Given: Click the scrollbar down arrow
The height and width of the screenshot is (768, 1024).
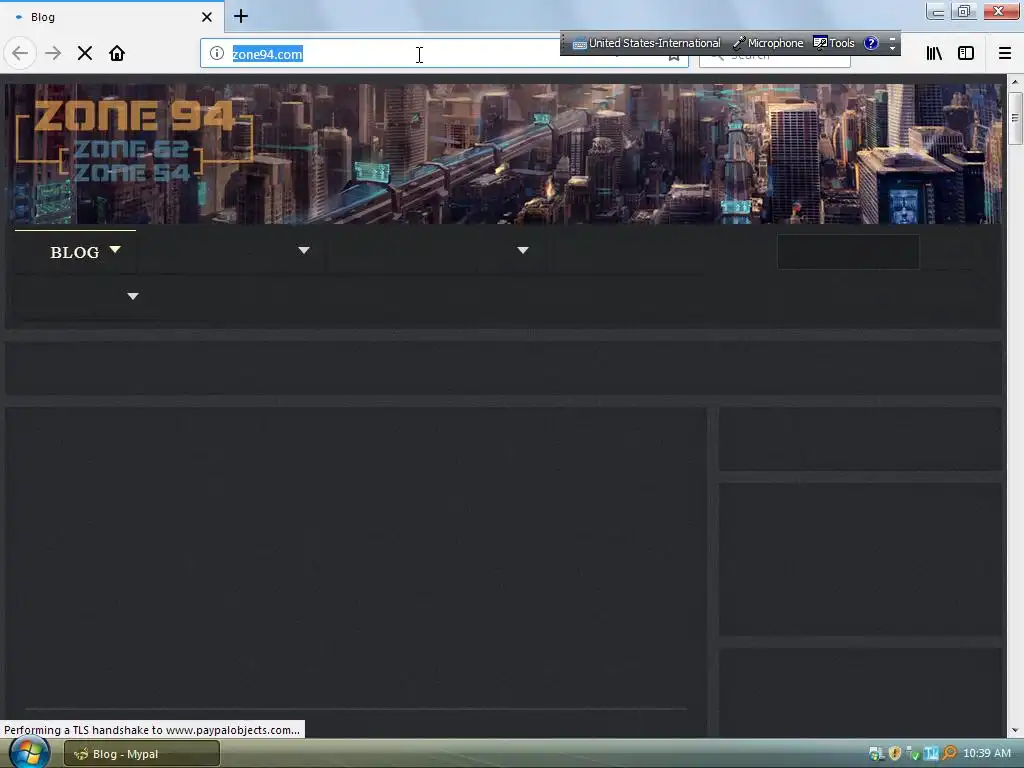Looking at the screenshot, I should point(1014,730).
